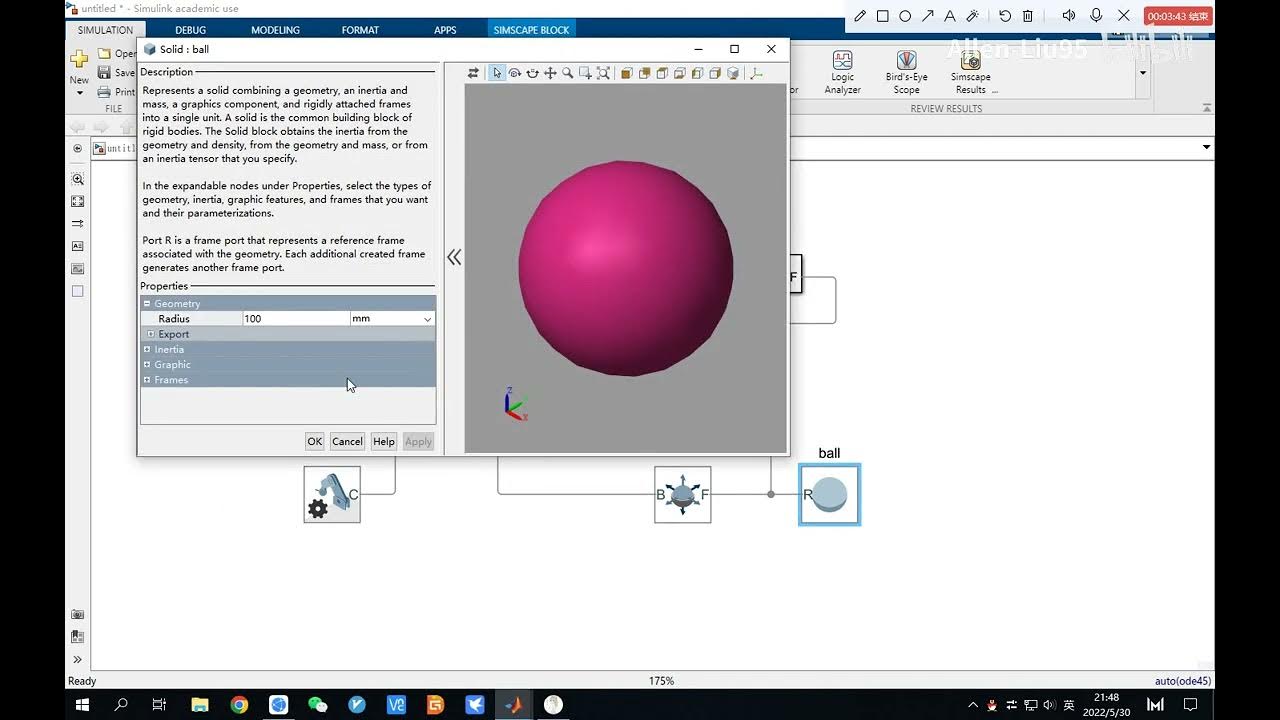Open the MODELING tab
1280x720 pixels.
click(275, 30)
